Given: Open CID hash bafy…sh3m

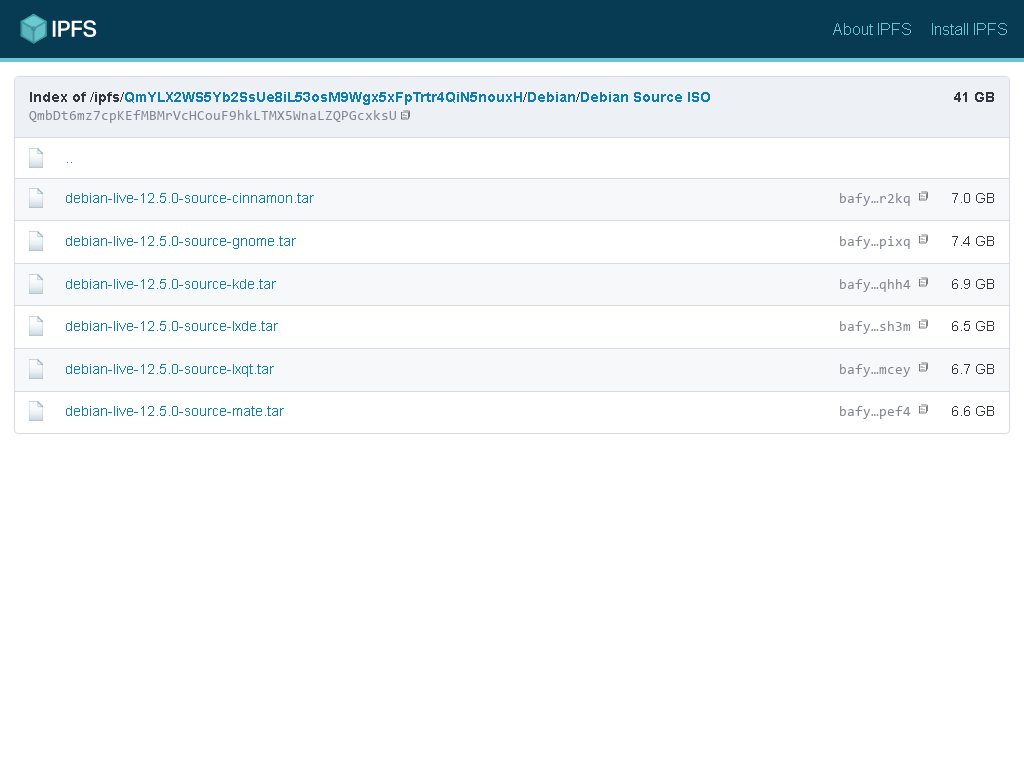Looking at the screenshot, I should [874, 327].
